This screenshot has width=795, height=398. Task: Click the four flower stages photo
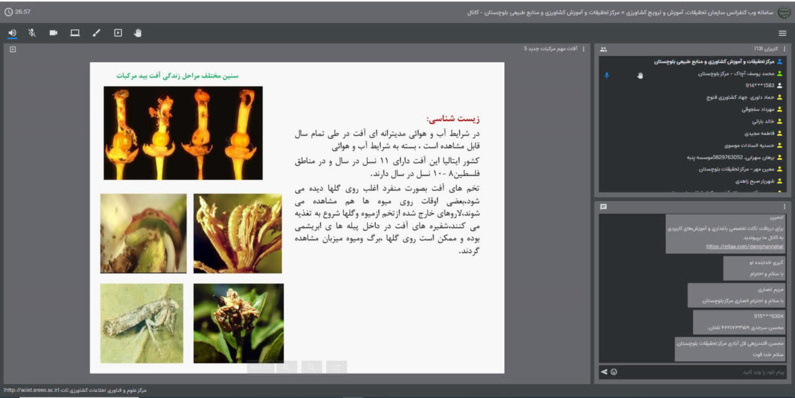(x=183, y=133)
